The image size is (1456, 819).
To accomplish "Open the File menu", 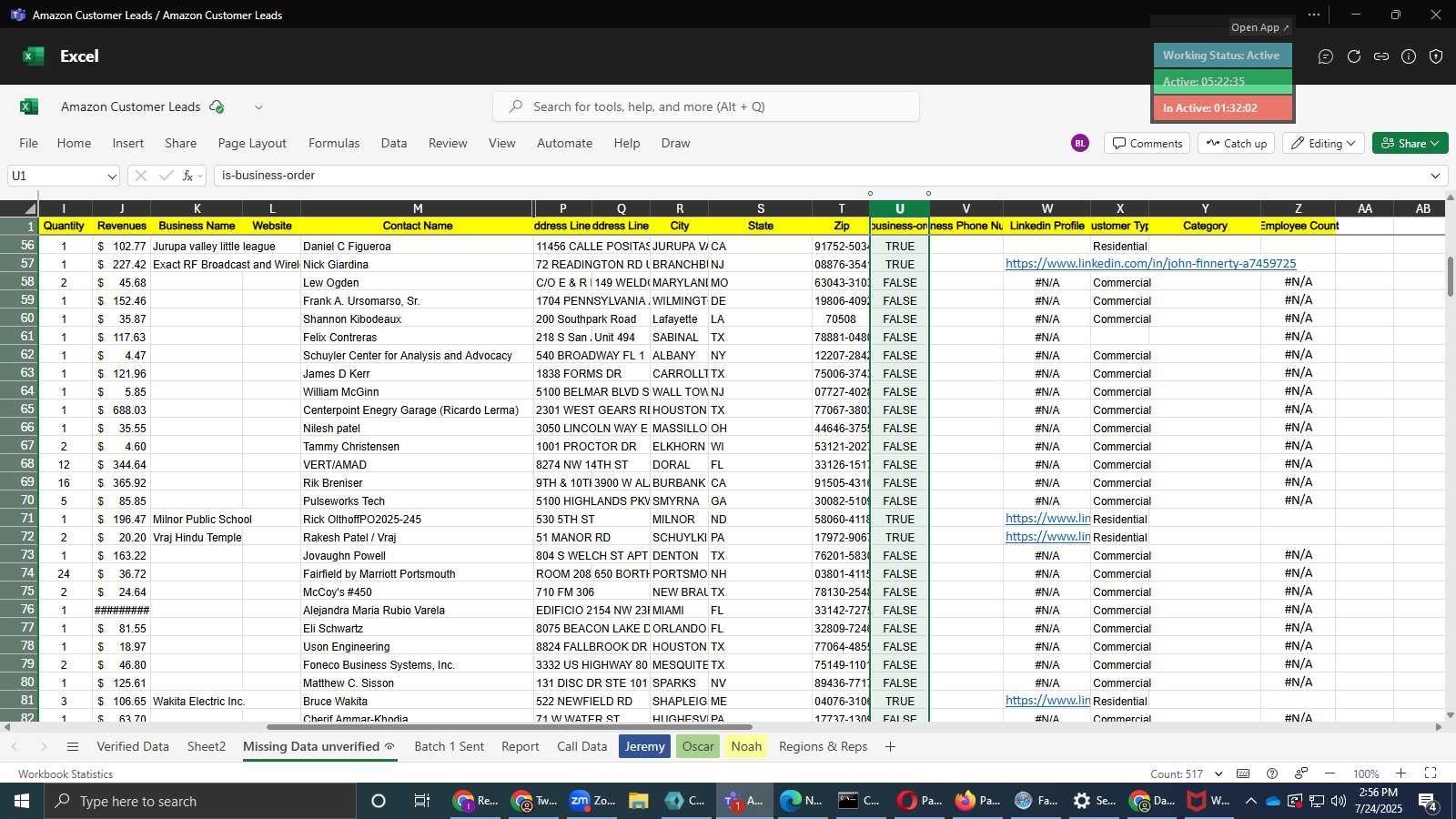I will point(29,143).
